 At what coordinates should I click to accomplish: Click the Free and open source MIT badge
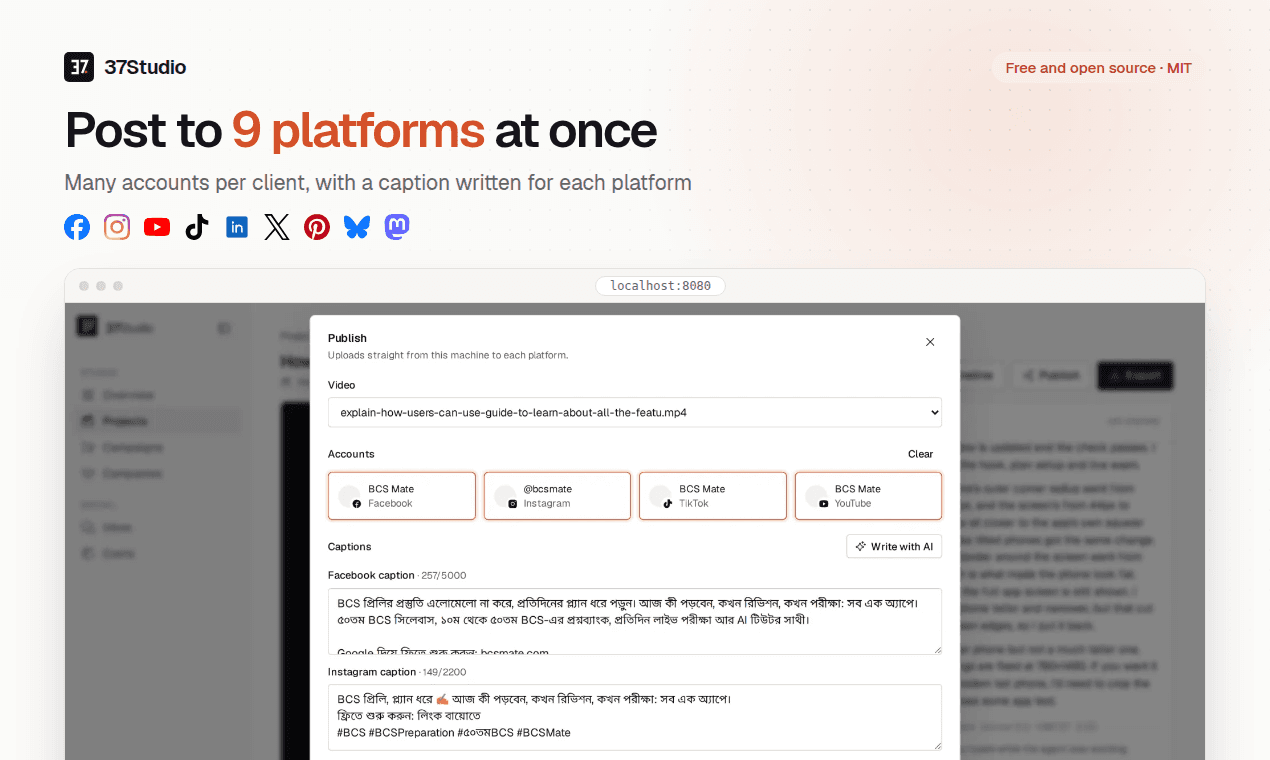click(1098, 68)
